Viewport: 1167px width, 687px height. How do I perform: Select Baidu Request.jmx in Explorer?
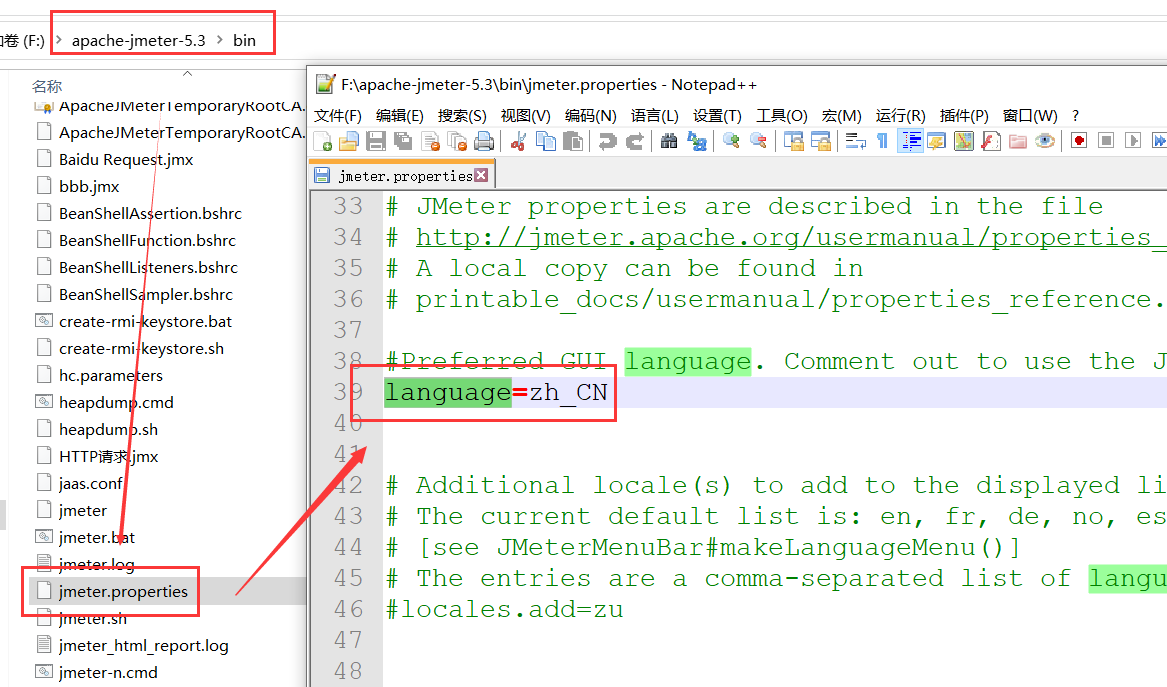(126, 159)
